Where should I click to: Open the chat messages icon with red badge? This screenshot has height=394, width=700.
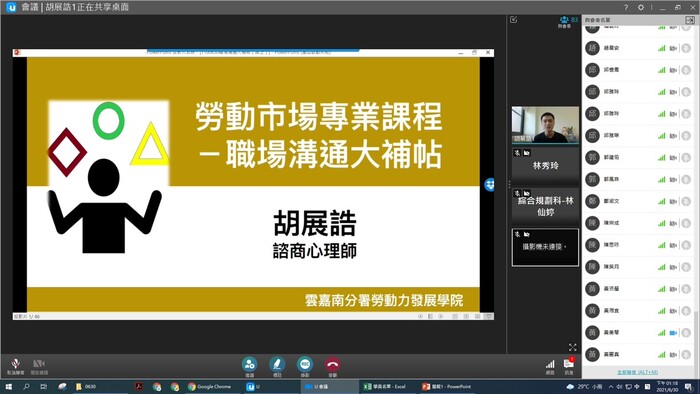point(569,364)
